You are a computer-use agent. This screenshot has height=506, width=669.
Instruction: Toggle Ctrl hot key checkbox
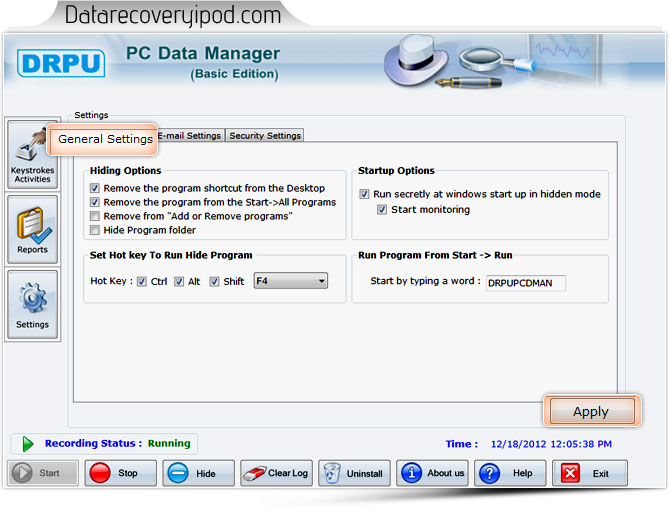tap(142, 282)
